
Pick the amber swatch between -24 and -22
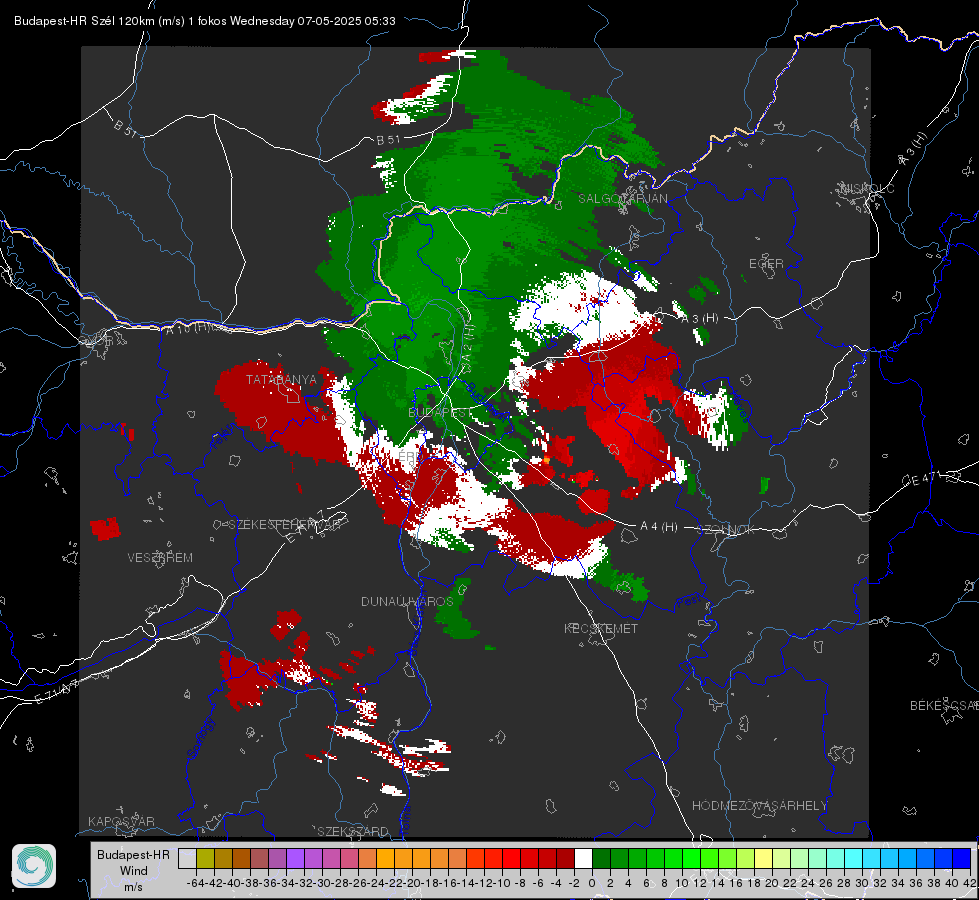click(x=385, y=858)
